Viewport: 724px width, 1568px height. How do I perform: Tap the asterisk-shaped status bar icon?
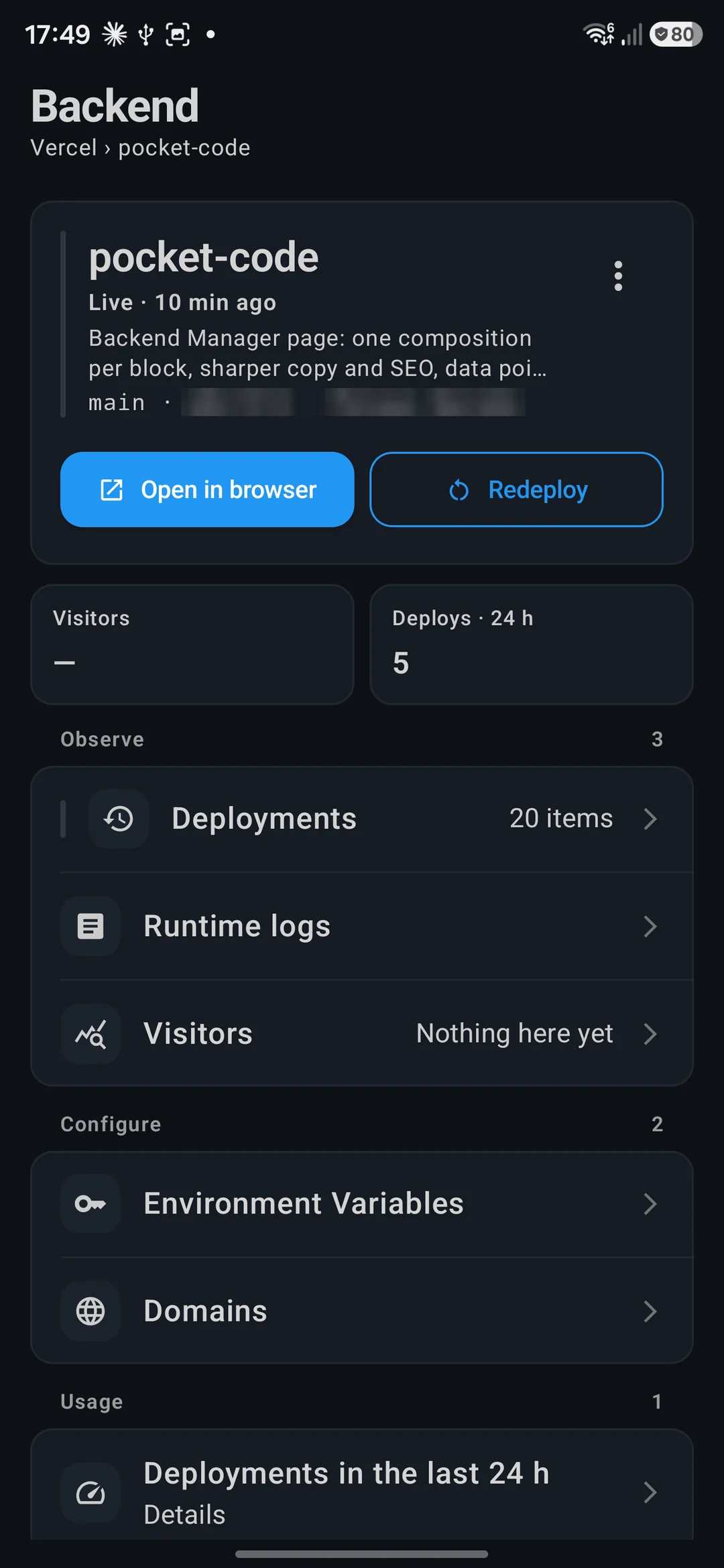(115, 34)
